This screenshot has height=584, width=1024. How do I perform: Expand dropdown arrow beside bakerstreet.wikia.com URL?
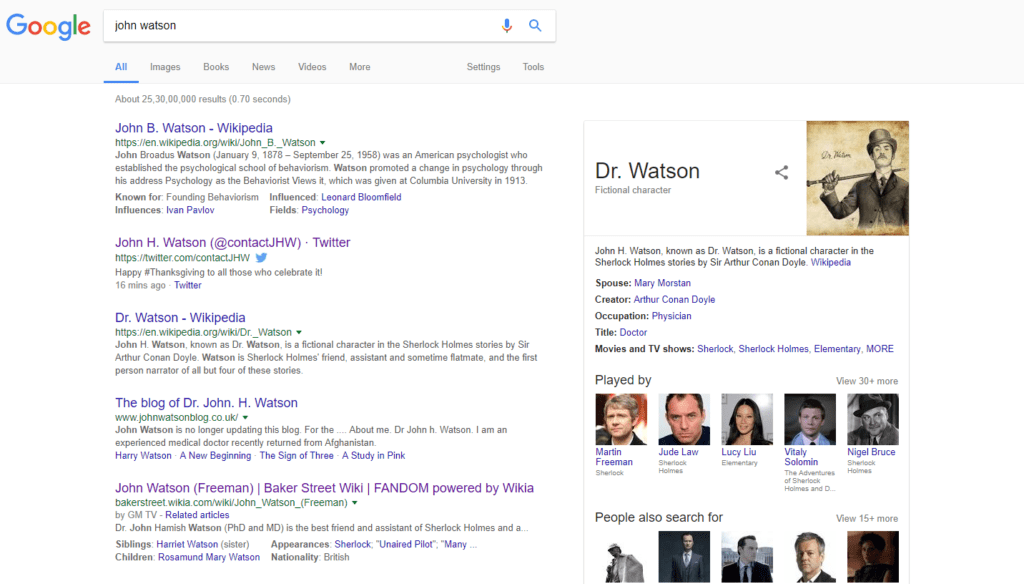tap(355, 502)
